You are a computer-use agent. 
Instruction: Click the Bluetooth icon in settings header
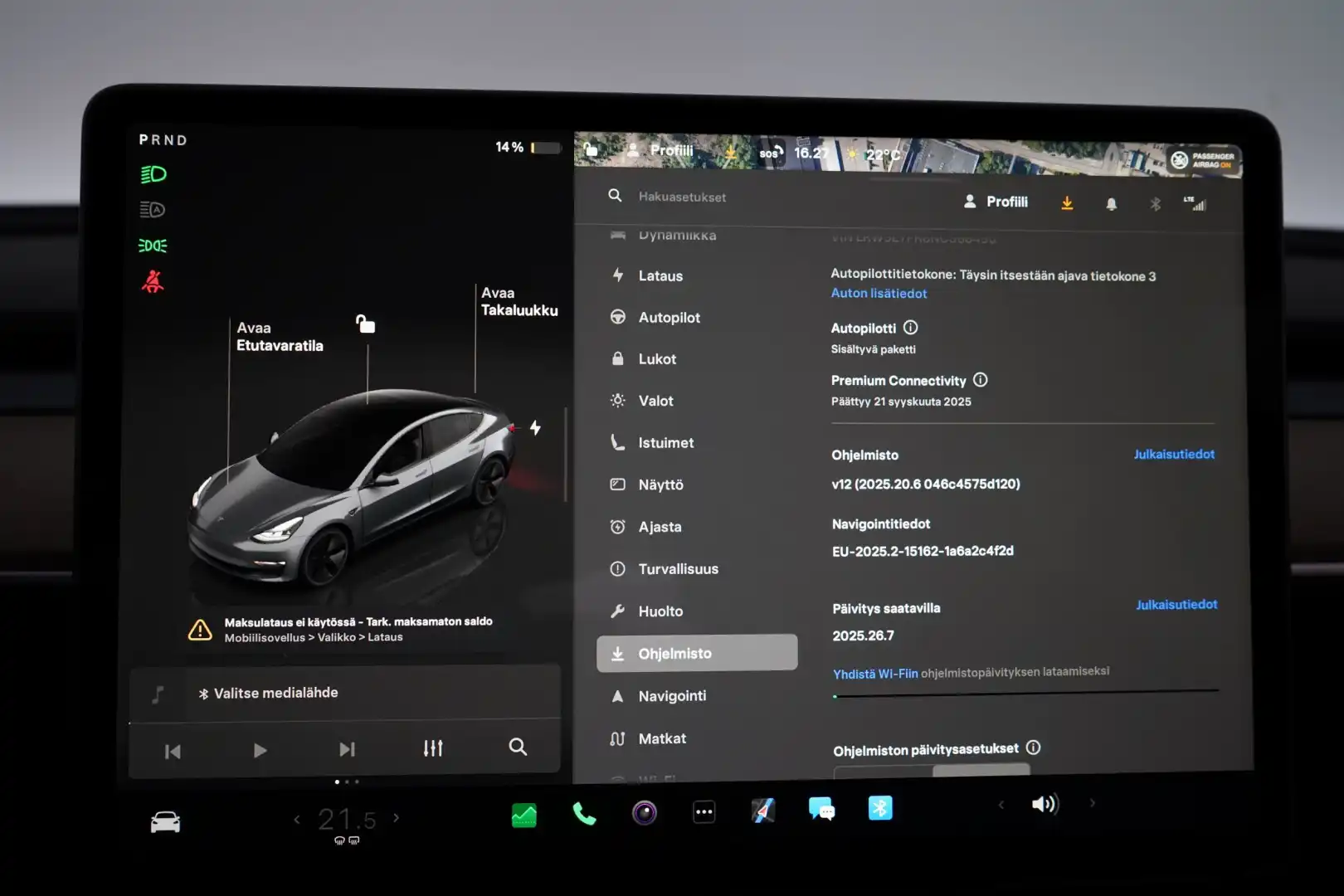[x=1155, y=204]
